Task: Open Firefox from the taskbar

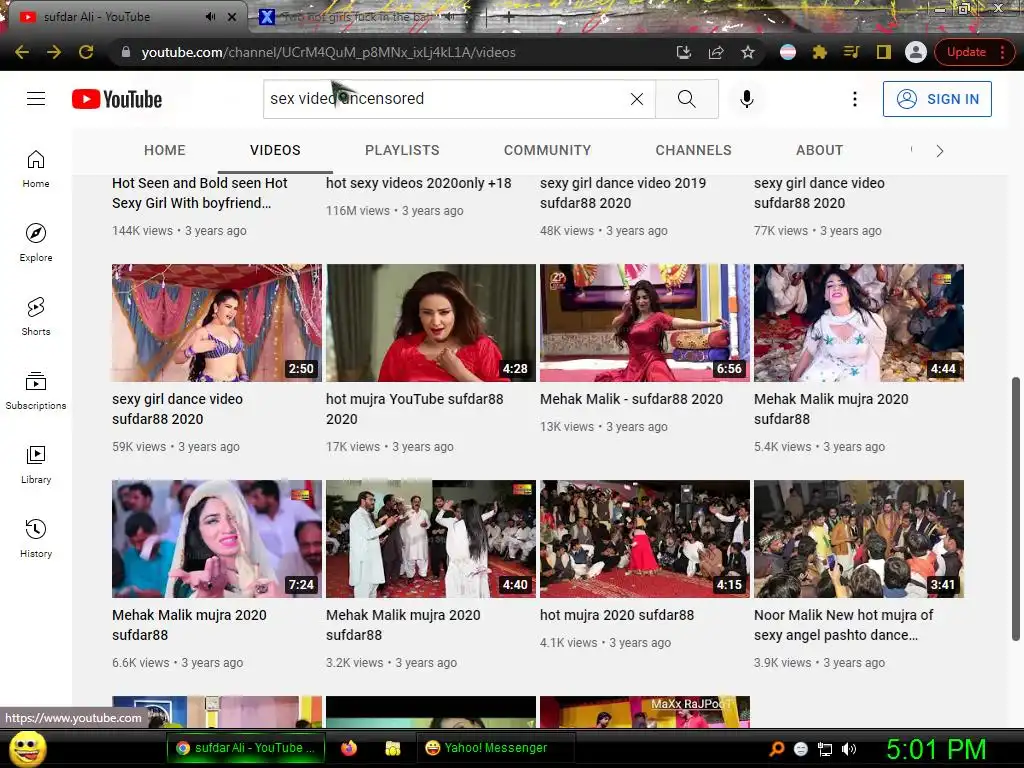Action: pos(349,748)
